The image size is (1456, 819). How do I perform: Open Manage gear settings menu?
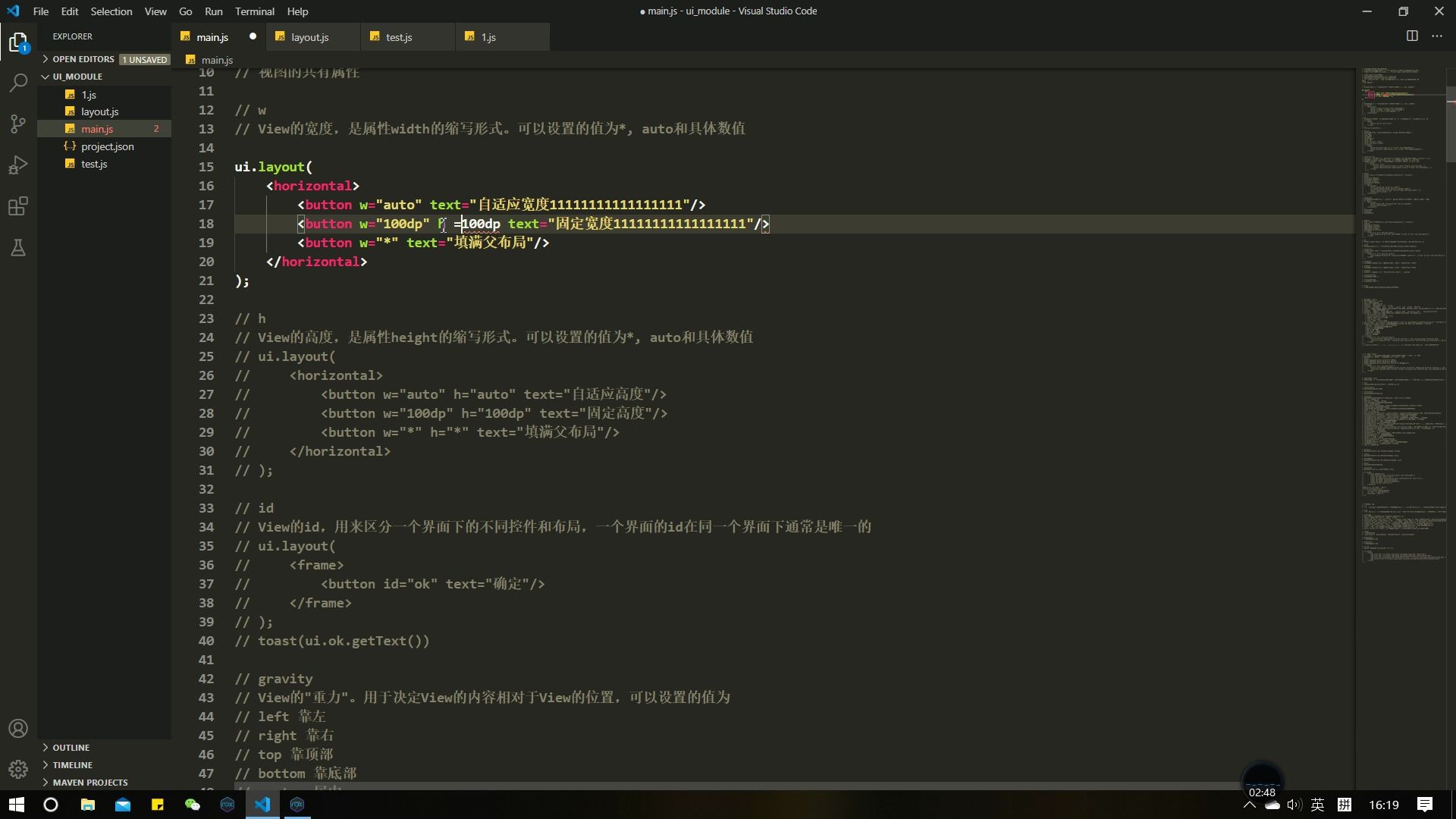click(x=18, y=769)
